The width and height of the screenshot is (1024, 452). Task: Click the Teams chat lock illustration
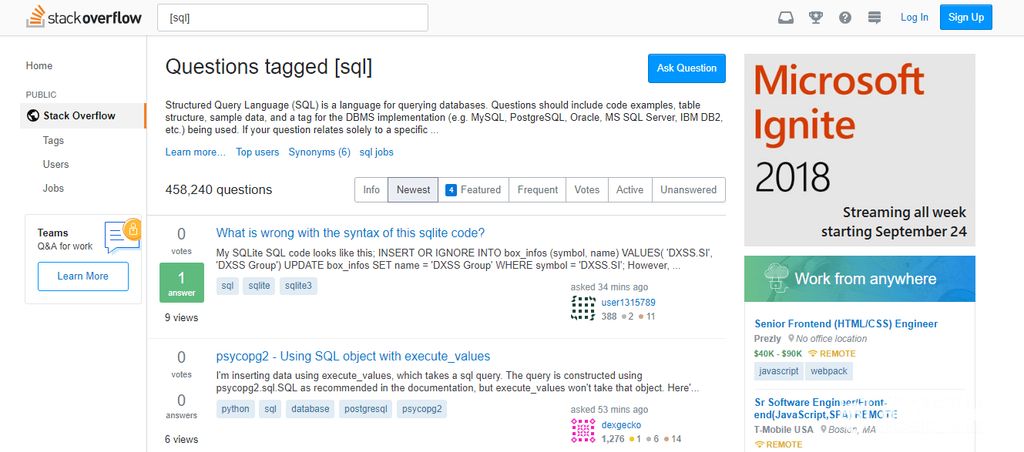123,235
